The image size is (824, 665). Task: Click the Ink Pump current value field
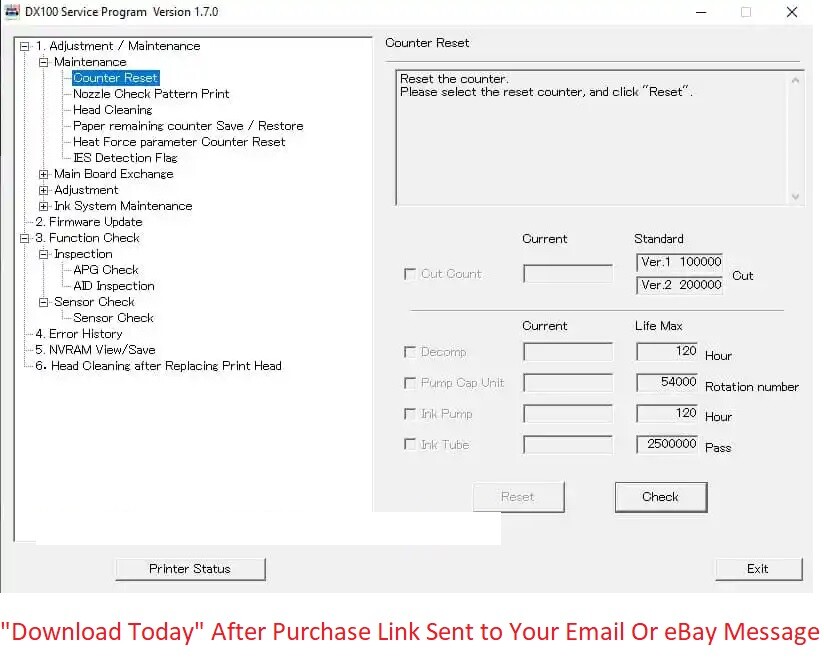[568, 414]
